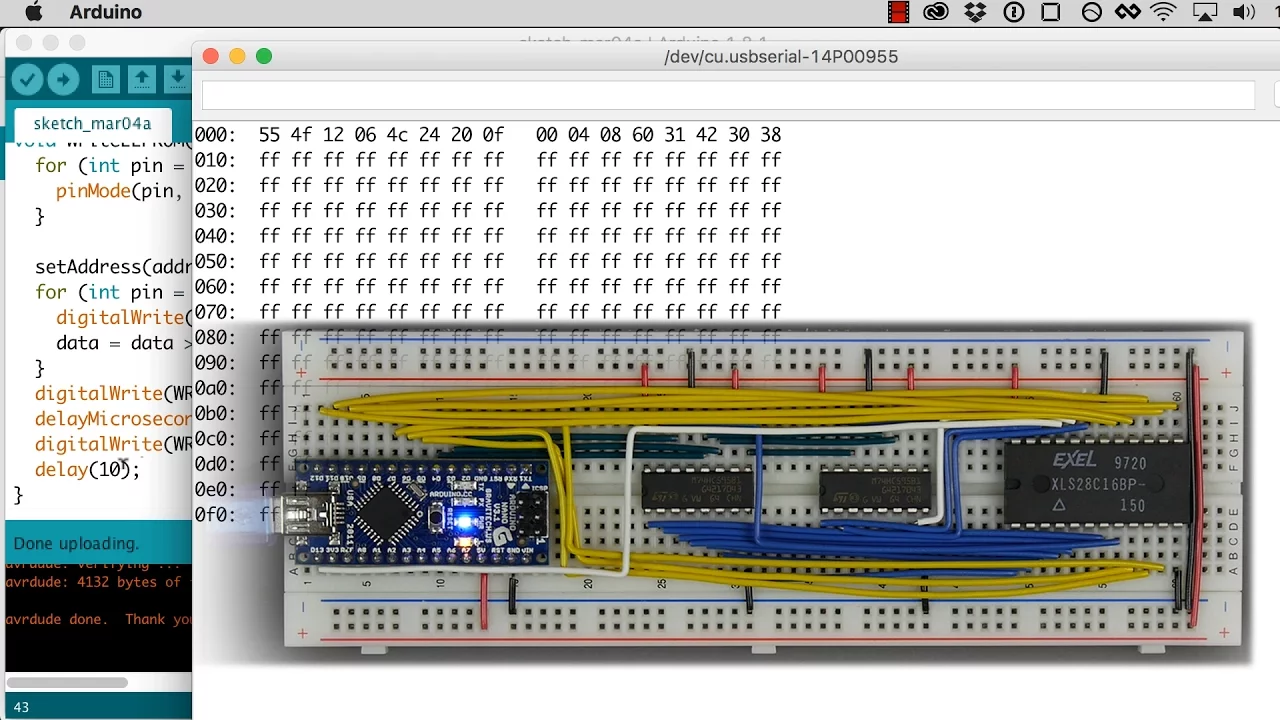Click the horizontal scrollbar below the console

[66, 682]
